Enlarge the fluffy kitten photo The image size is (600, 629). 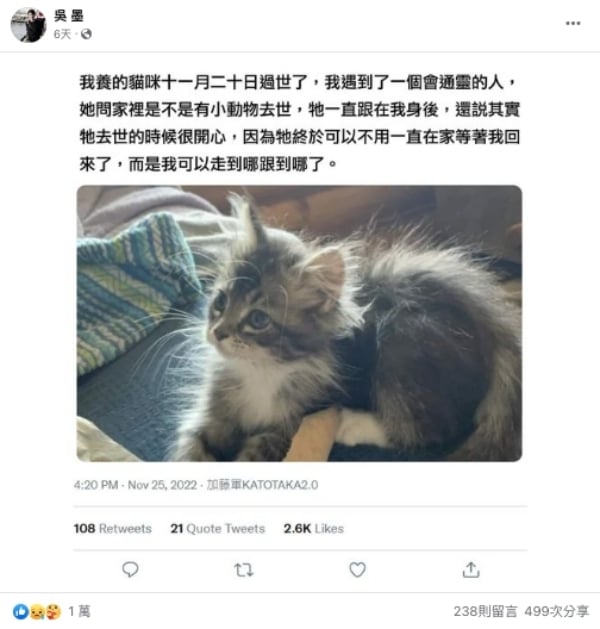[299, 323]
